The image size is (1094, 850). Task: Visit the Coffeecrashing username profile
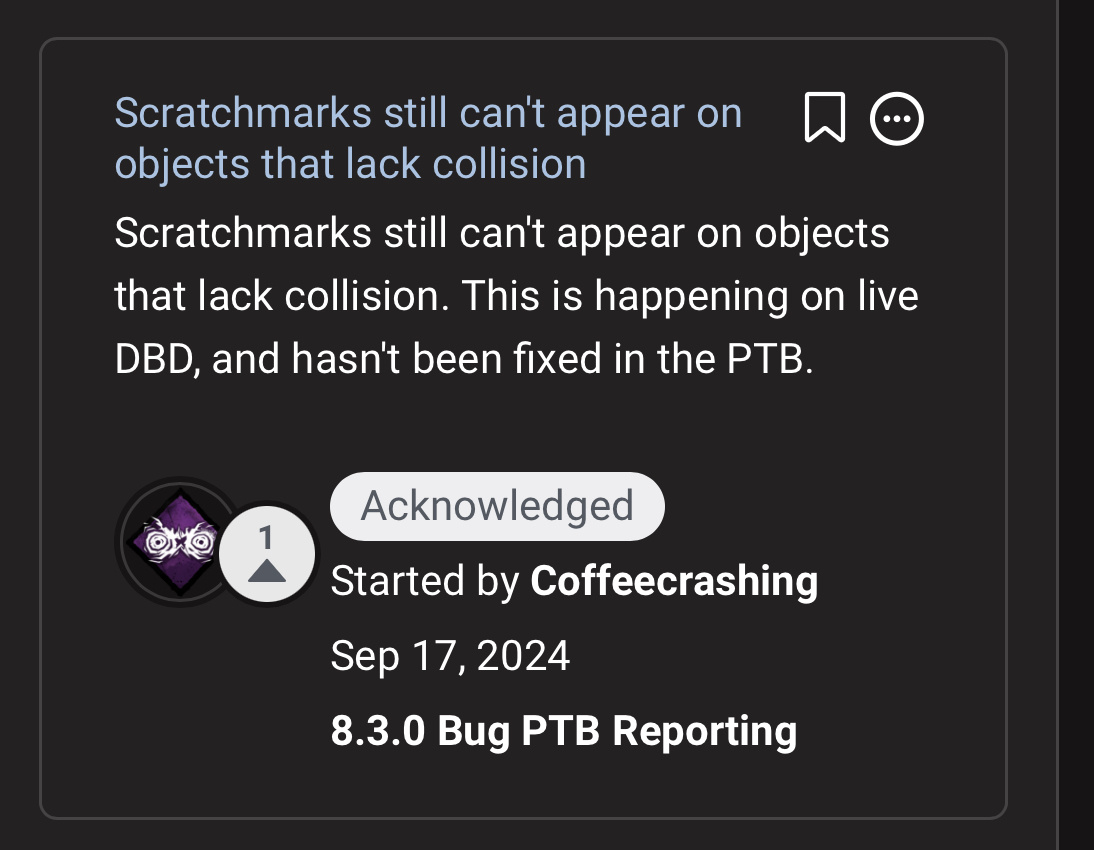pyautogui.click(x=674, y=581)
